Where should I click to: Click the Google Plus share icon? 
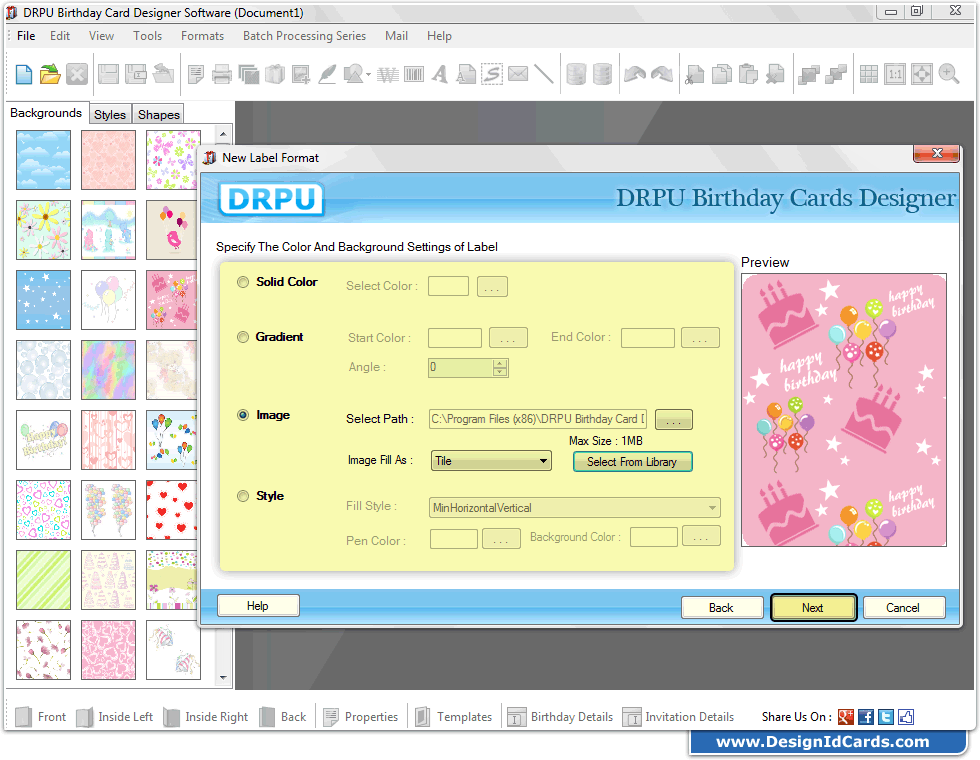(x=846, y=717)
